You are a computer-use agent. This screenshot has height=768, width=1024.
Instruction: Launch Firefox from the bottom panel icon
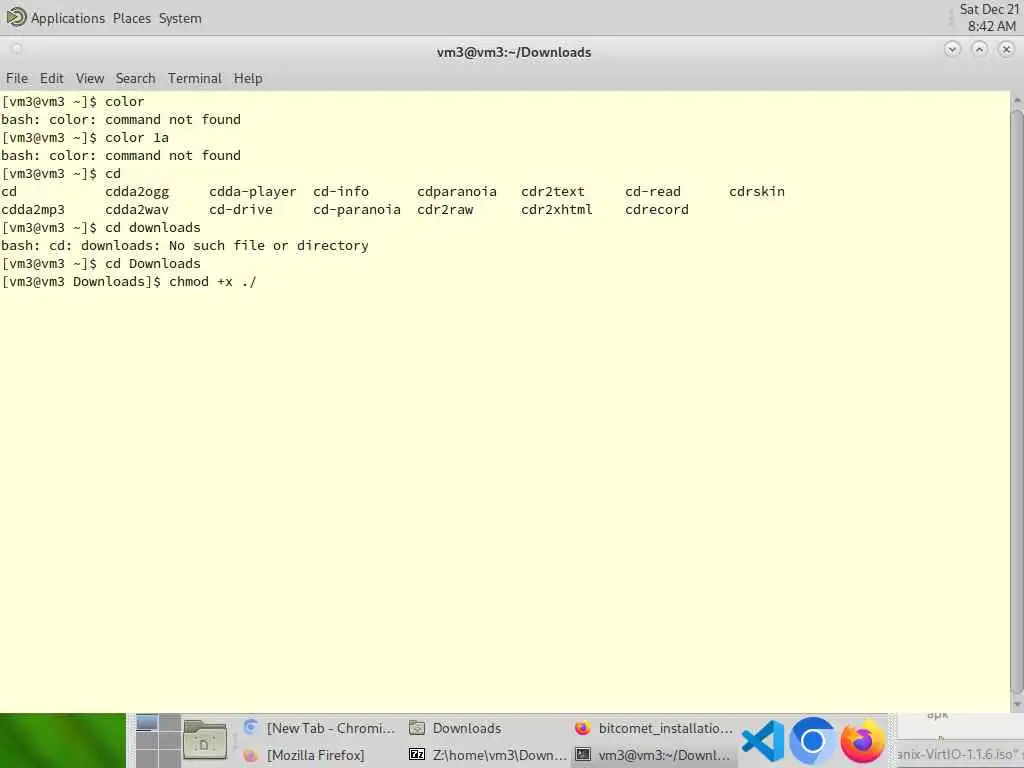[x=862, y=741]
